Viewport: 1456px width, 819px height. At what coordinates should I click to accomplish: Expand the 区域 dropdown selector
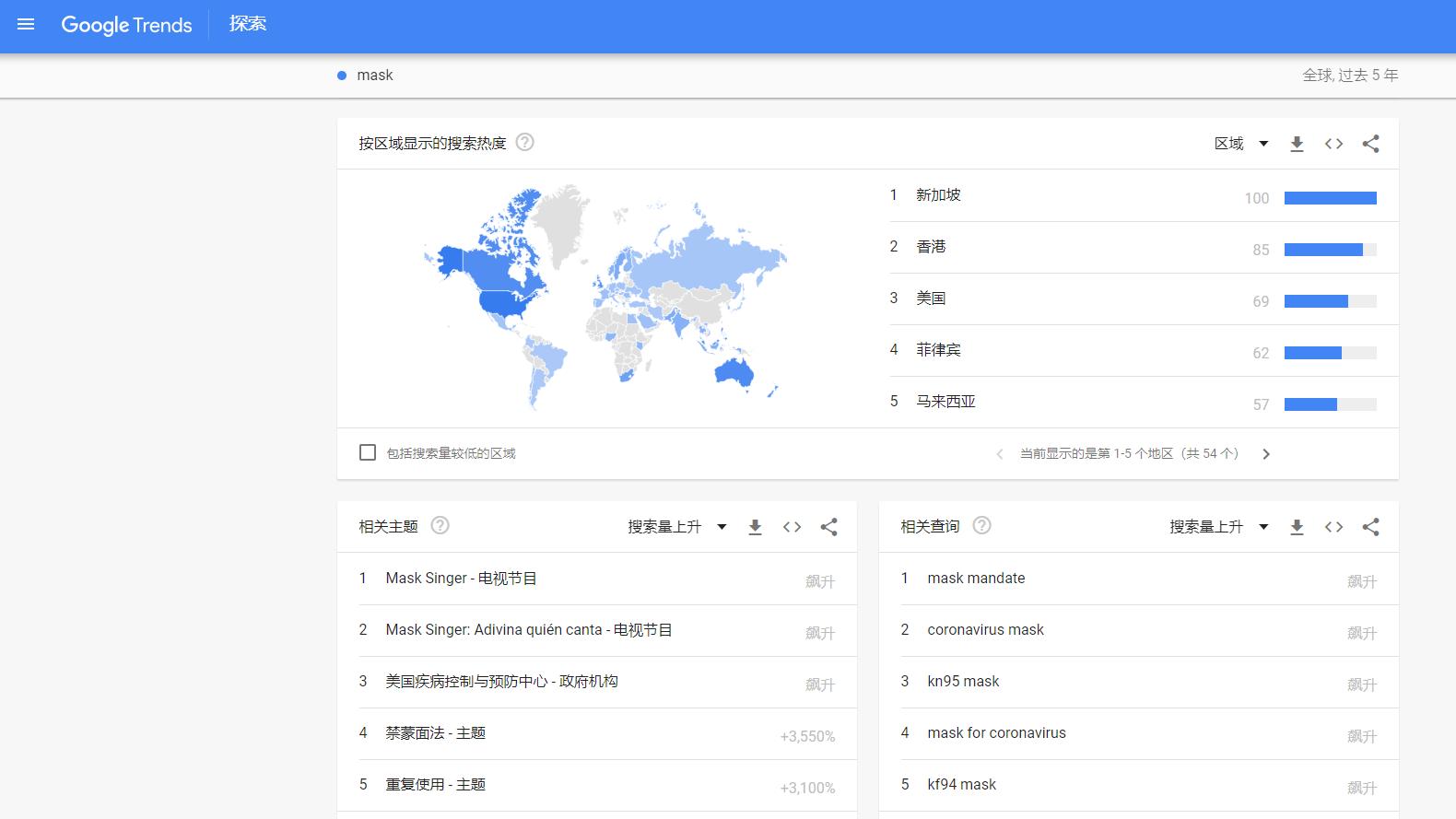coord(1240,144)
